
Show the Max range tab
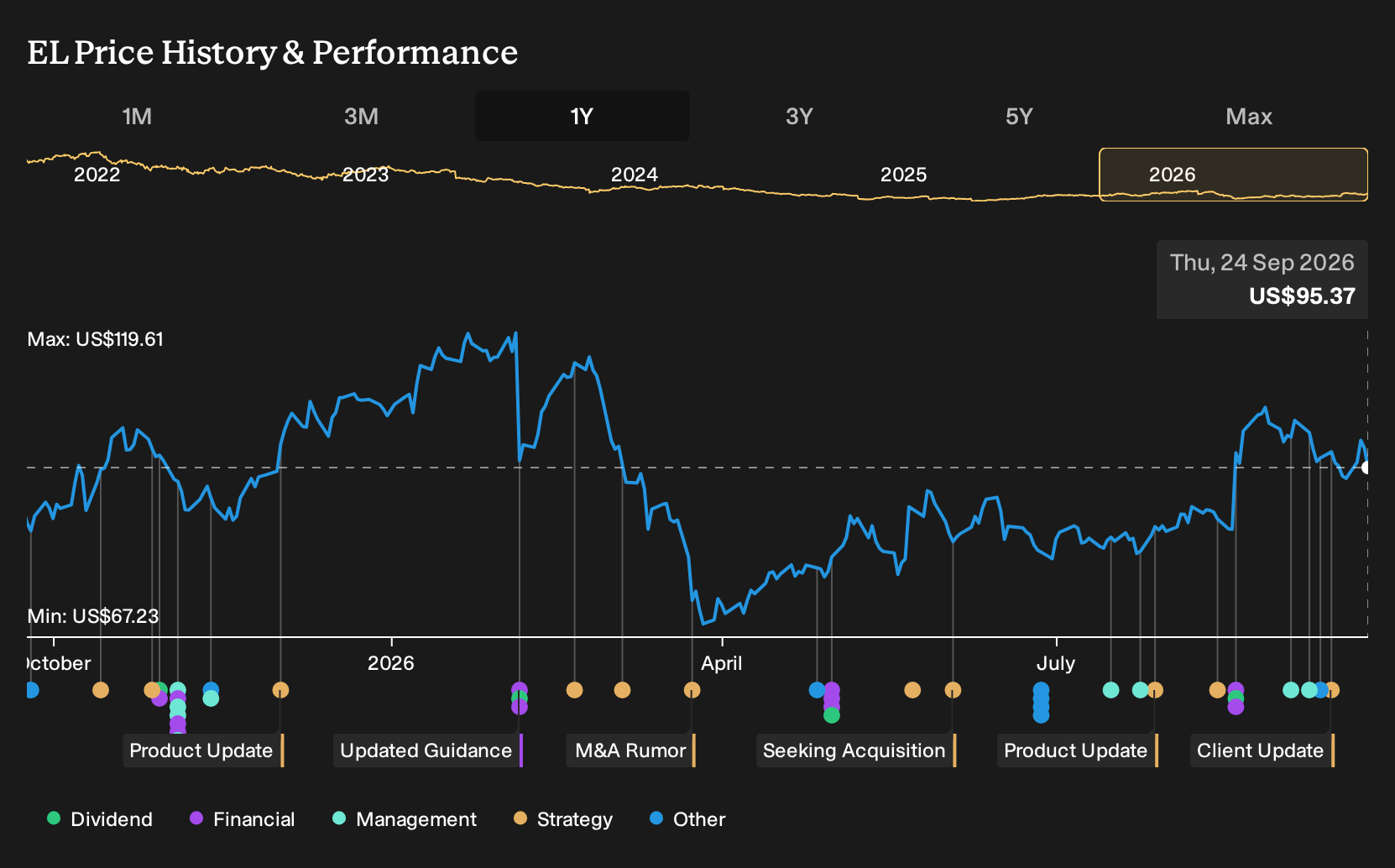point(1249,116)
